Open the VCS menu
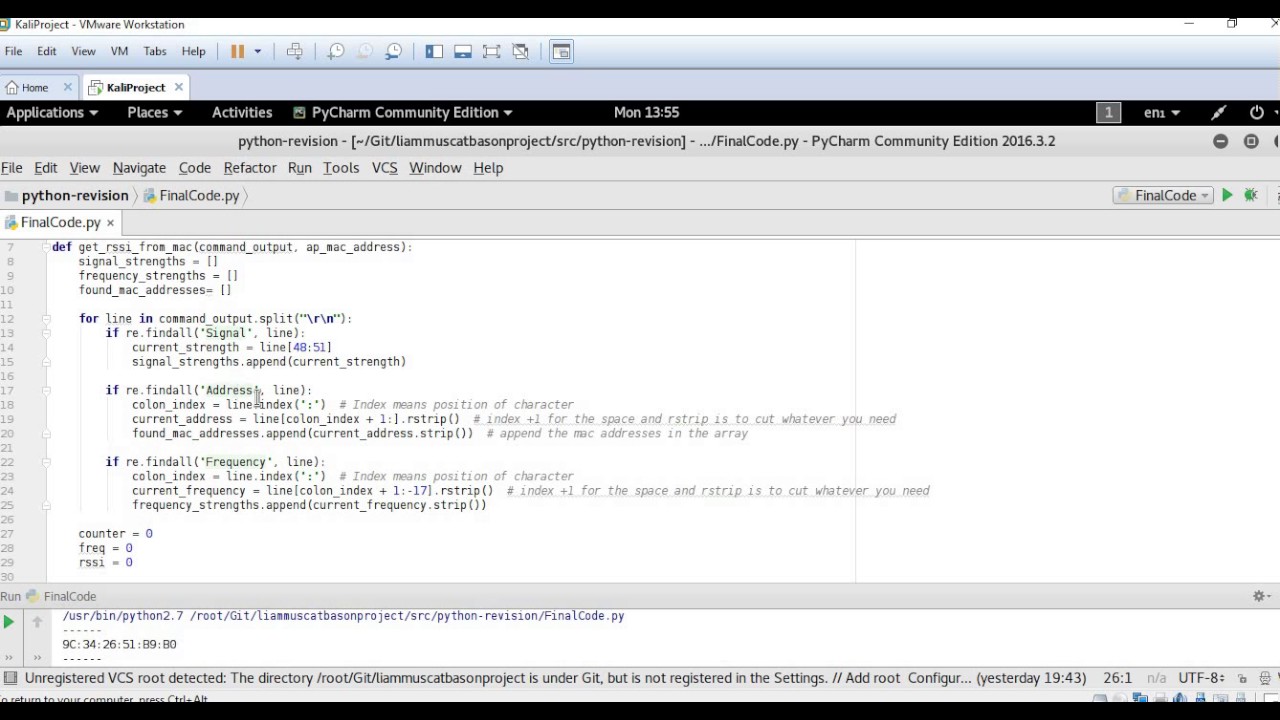This screenshot has width=1280, height=720. pos(385,168)
